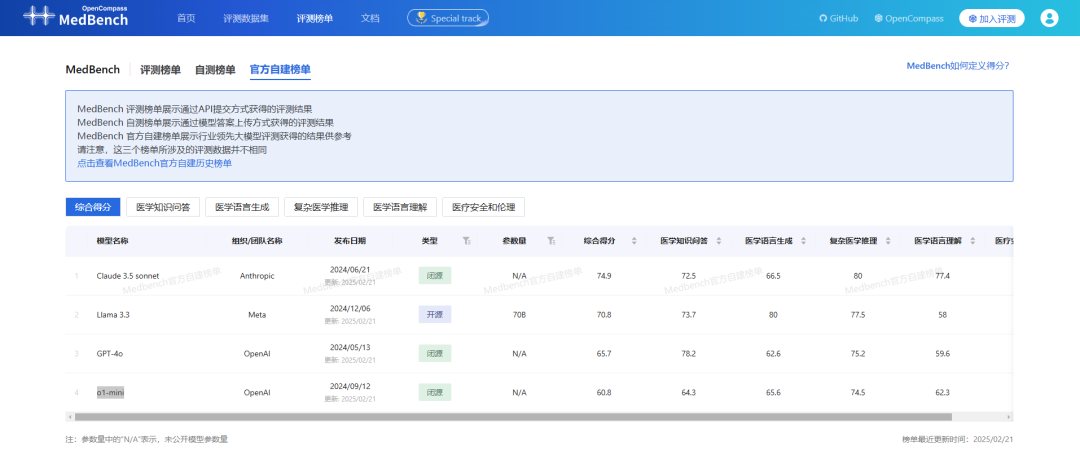The width and height of the screenshot is (1080, 468).
Task: Open the user avatar profile icon
Action: (x=1049, y=18)
